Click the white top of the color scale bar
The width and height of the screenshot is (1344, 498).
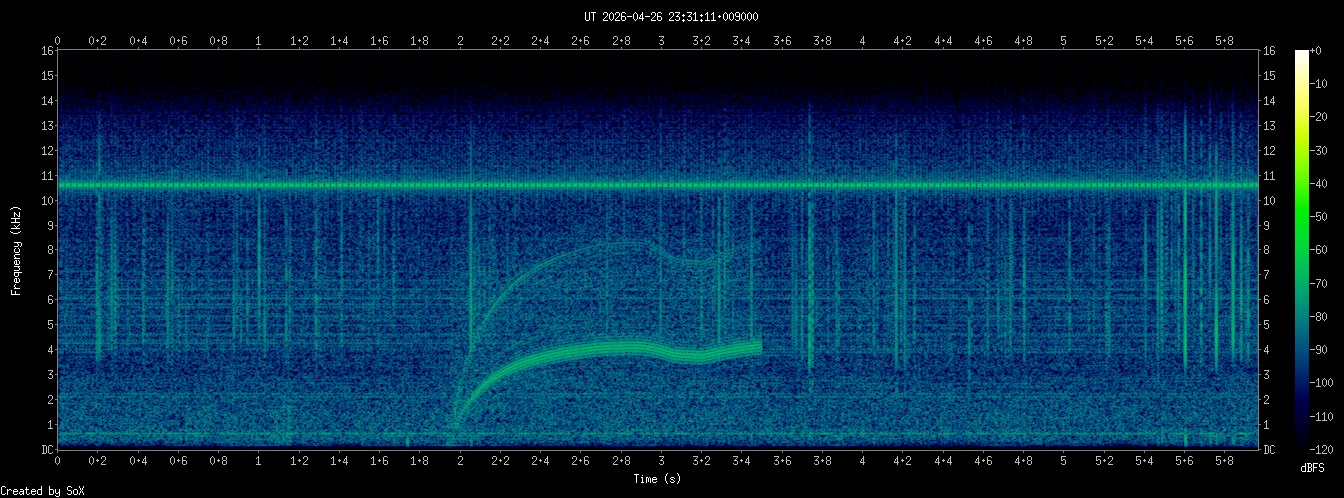tap(1301, 56)
